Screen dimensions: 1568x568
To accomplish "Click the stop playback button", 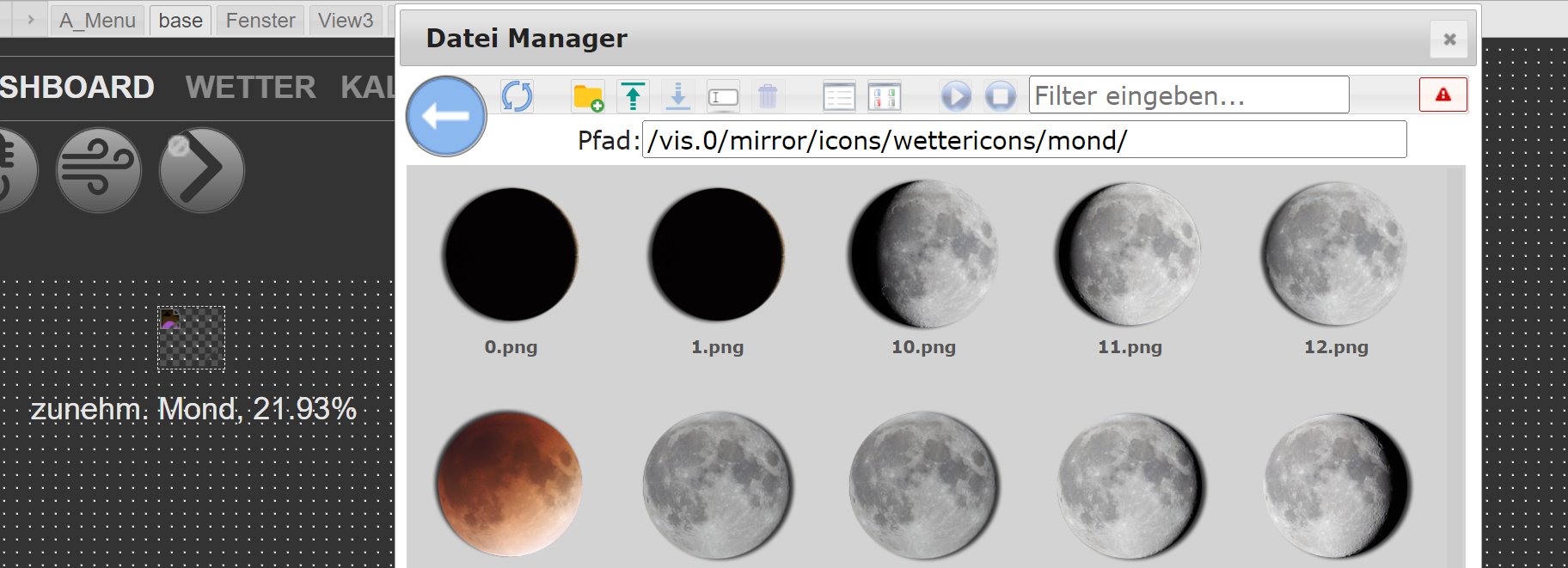I will pyautogui.click(x=1001, y=96).
